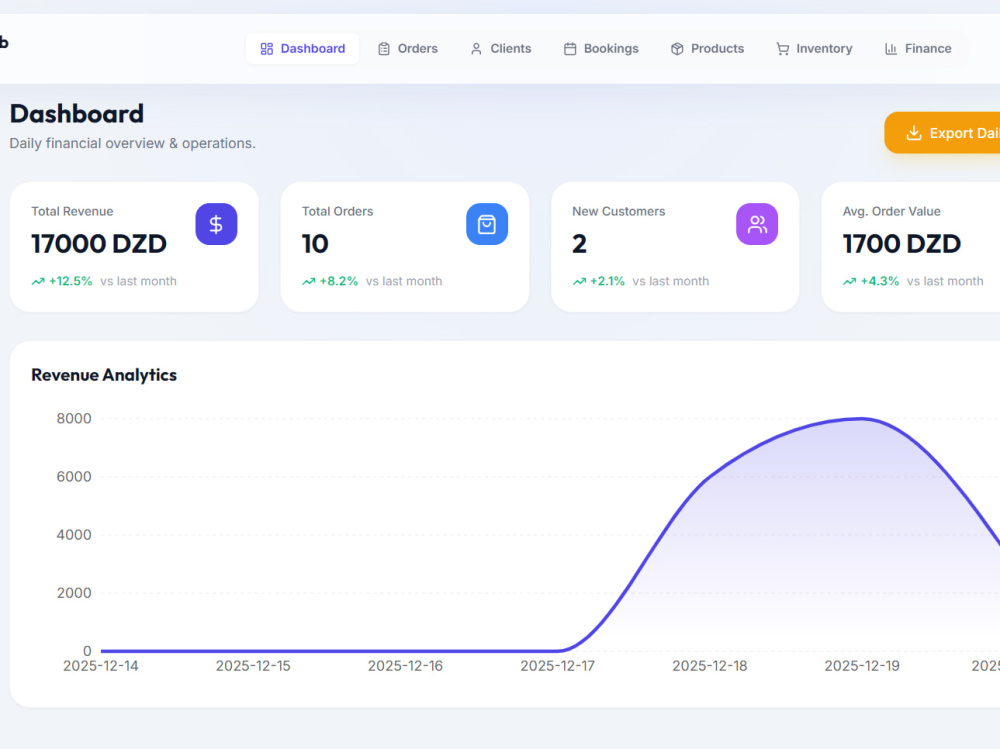The height and width of the screenshot is (749, 1000).
Task: Click the 2025-12-19 date label
Action: click(x=862, y=666)
